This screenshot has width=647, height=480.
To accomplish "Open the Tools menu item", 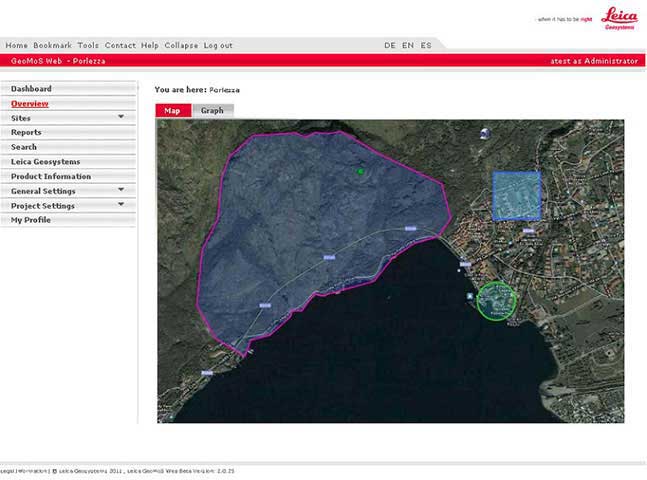I will (x=88, y=45).
